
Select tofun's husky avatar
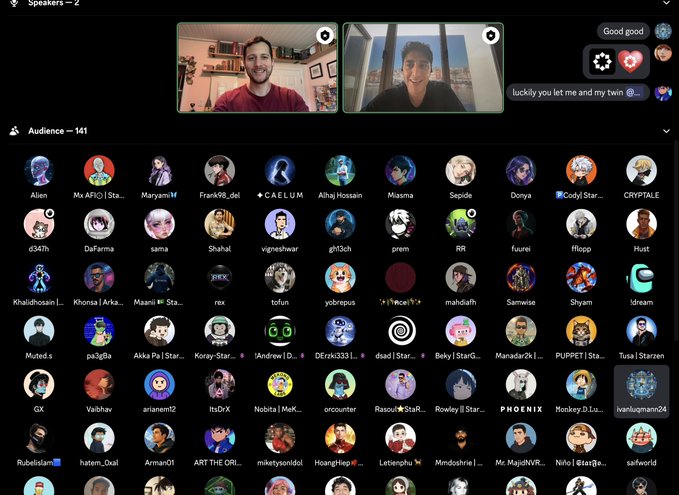tap(280, 278)
